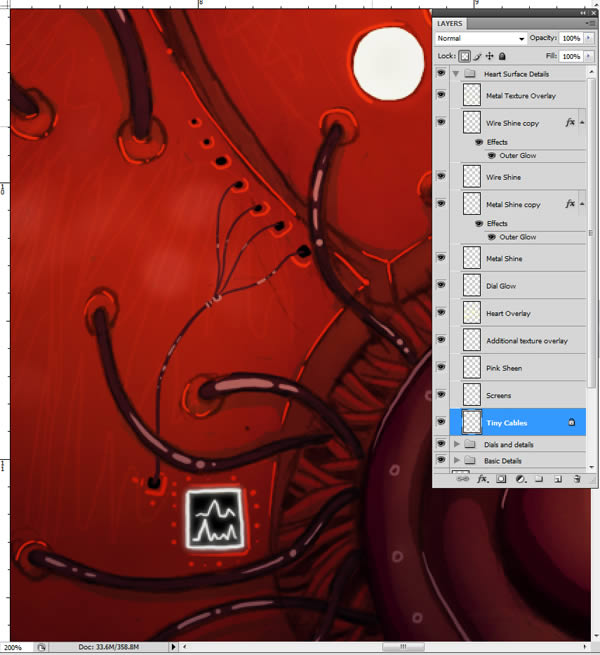Toggle visibility of Wire Shine copy layer
Viewport: 600px width, 655px height.
[441, 122]
